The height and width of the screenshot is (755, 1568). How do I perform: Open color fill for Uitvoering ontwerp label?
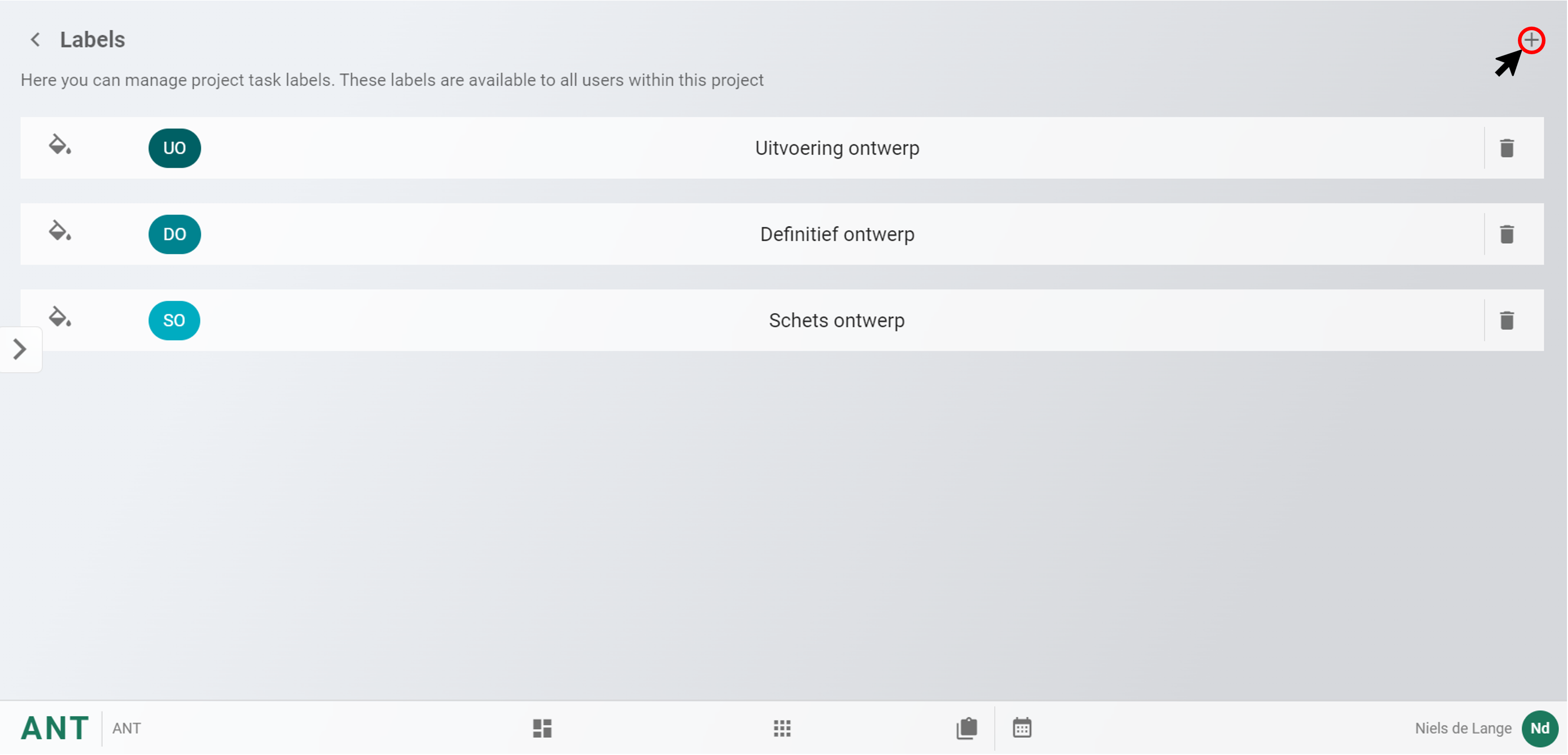coord(60,145)
